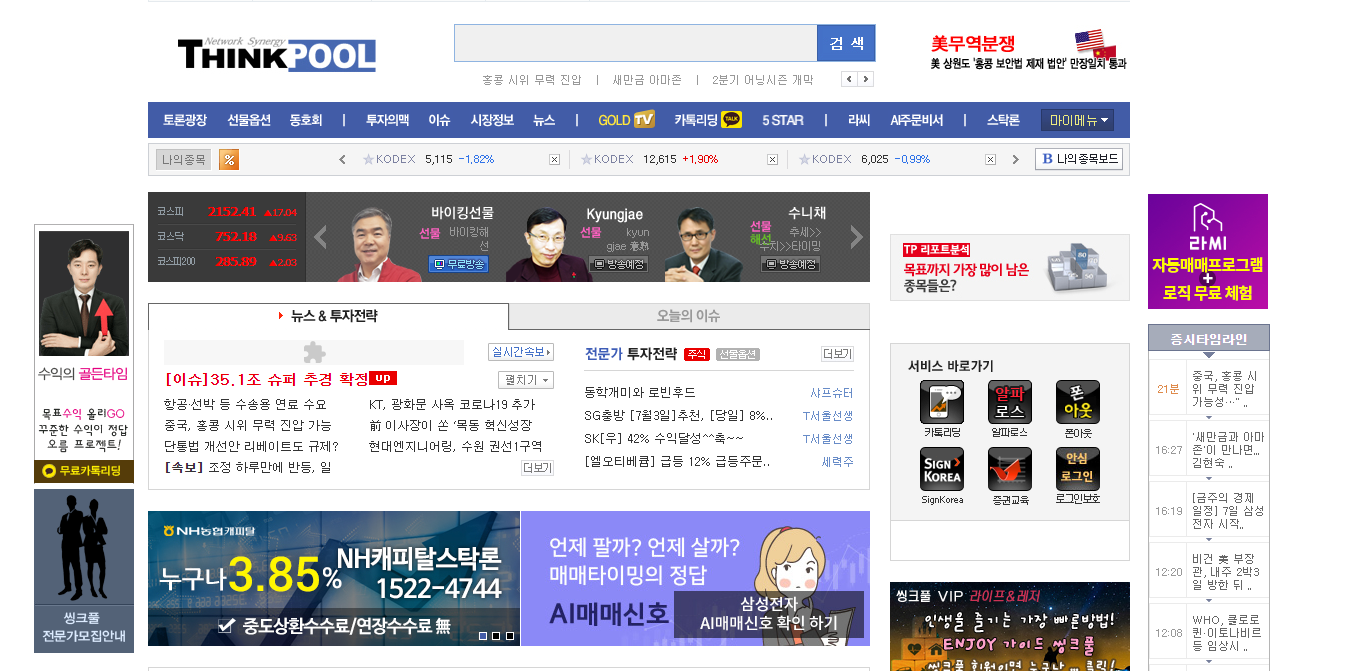Open the SignKorea service shortcut icon
1359x671 pixels.
[941, 469]
